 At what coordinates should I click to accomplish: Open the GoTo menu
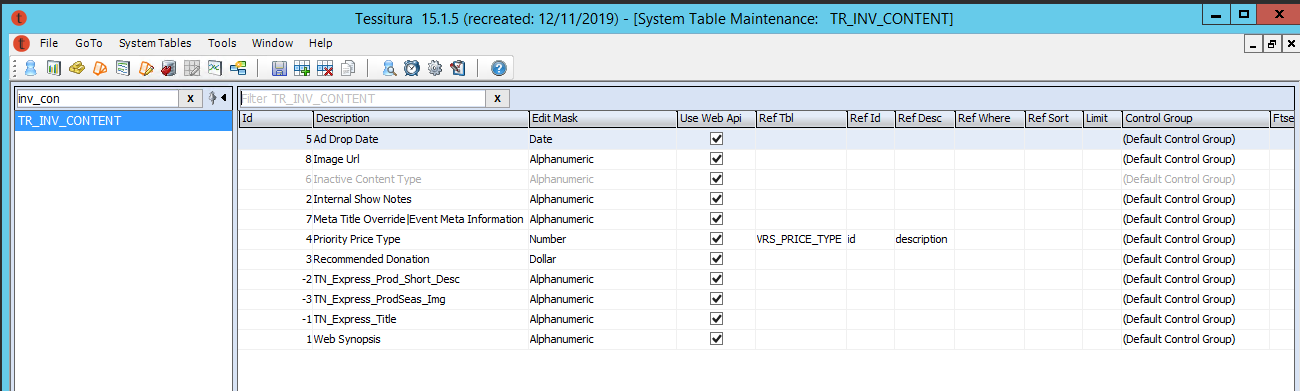tap(89, 44)
